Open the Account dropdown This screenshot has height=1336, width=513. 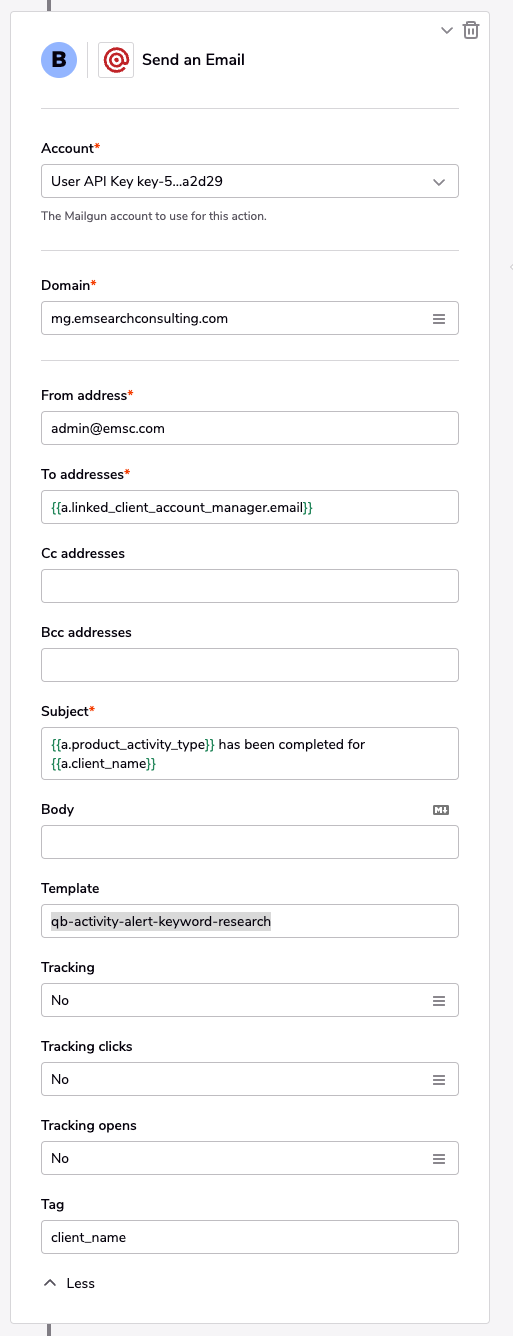click(x=250, y=182)
